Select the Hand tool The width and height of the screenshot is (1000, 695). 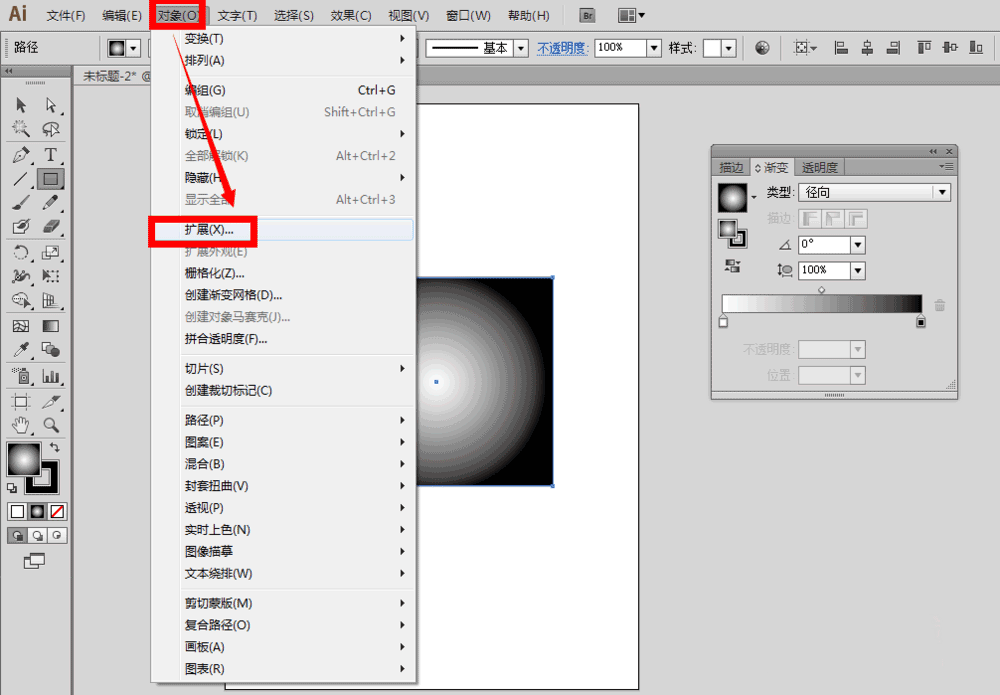21,425
